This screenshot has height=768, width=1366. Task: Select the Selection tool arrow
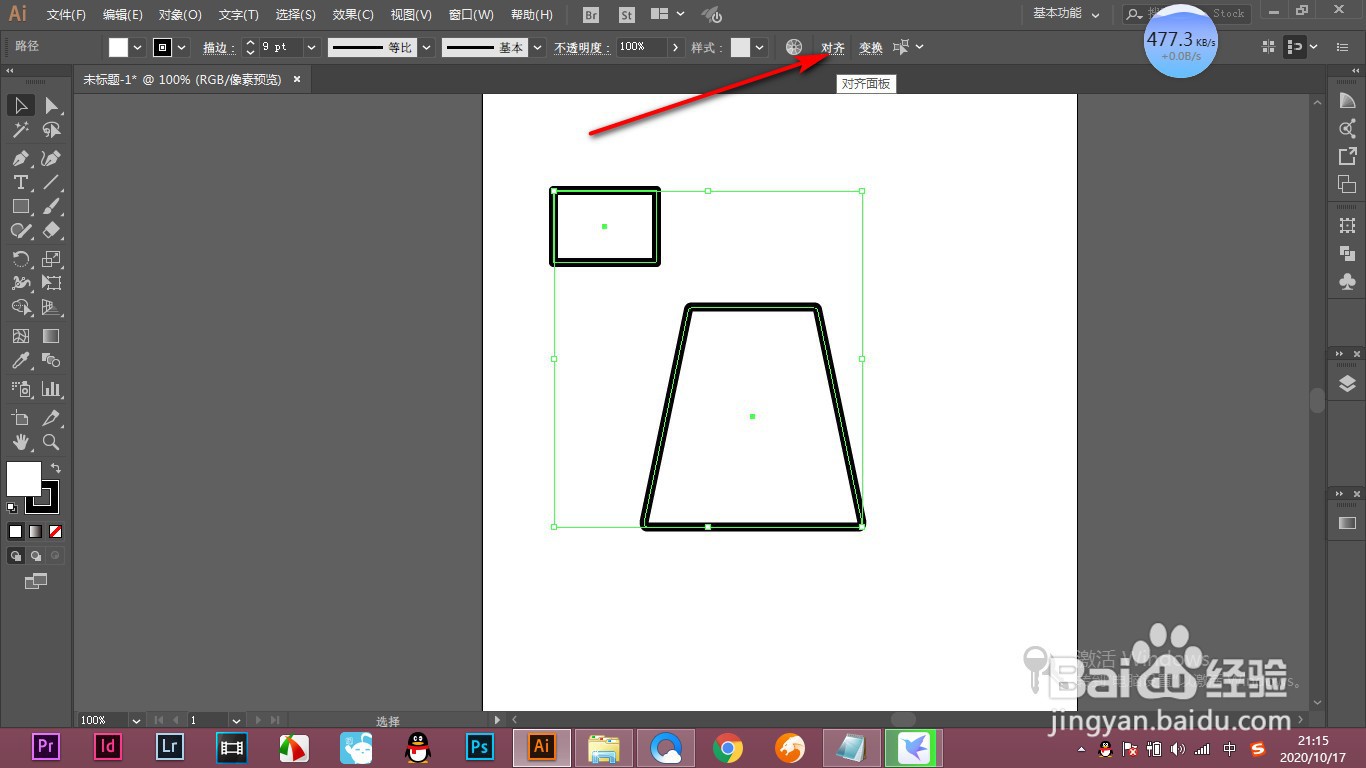click(x=21, y=105)
